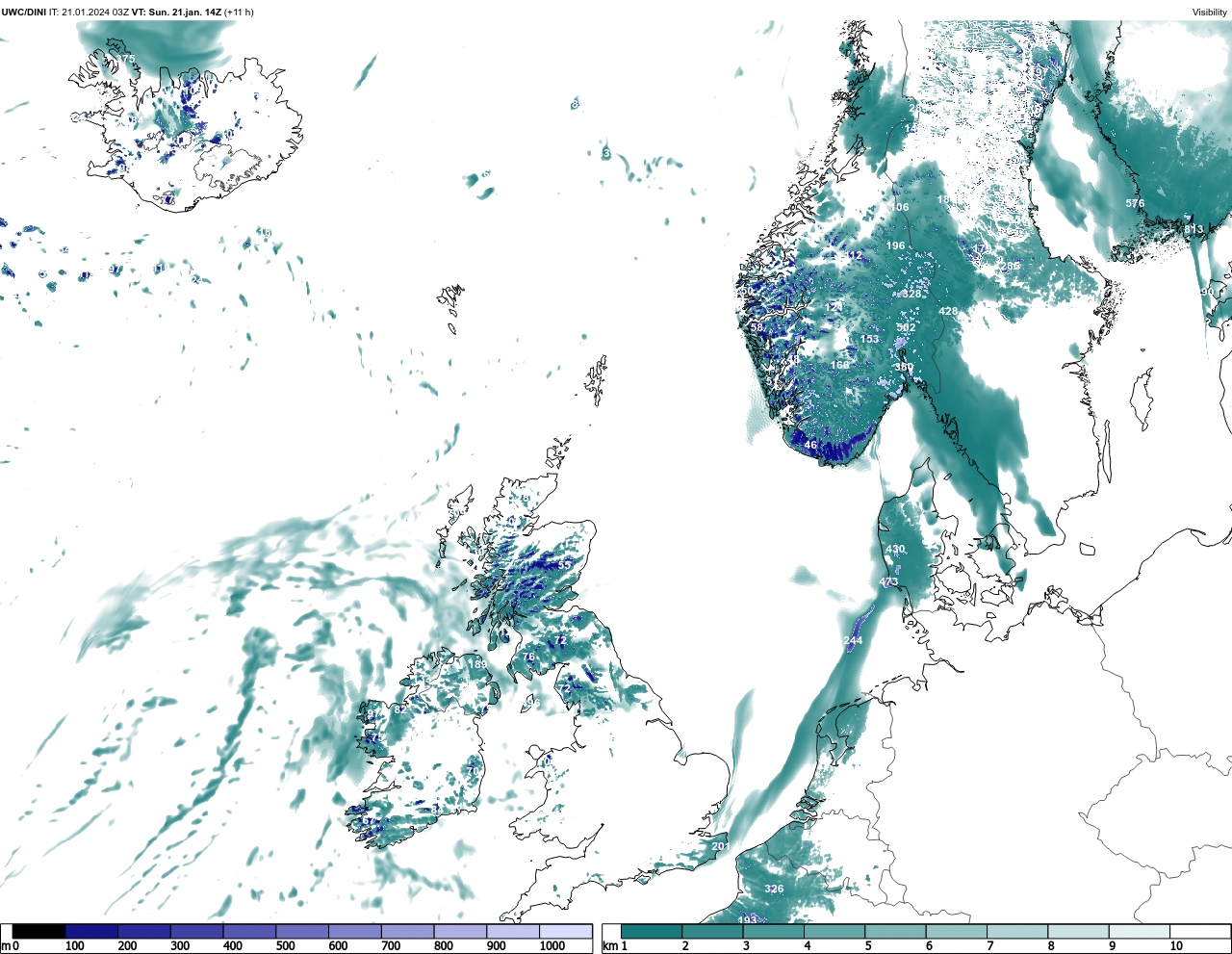Screen dimensions: 1232x954
Task: Click the 576 visibility value over Finland
Action: (1135, 203)
